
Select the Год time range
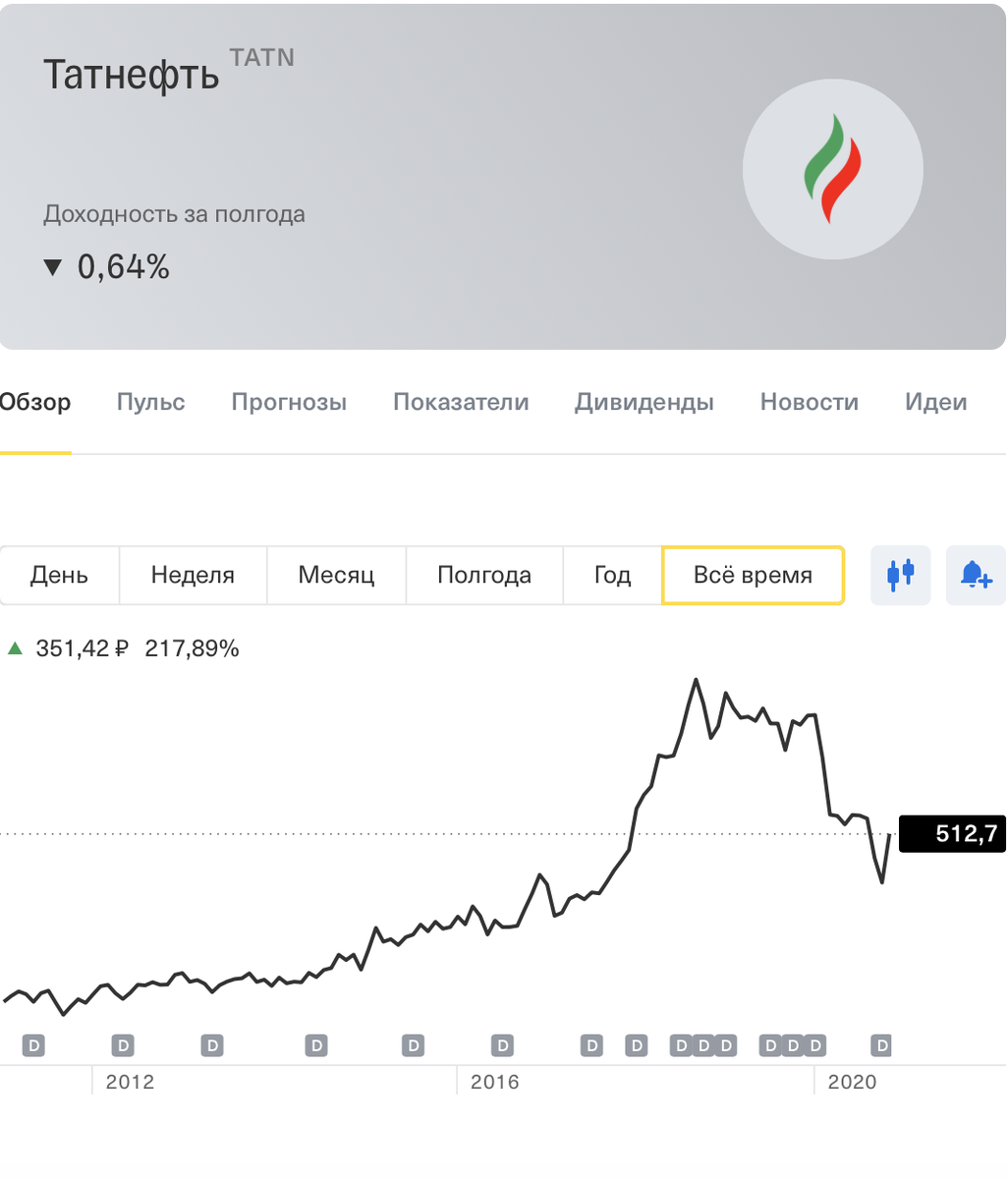(x=612, y=575)
